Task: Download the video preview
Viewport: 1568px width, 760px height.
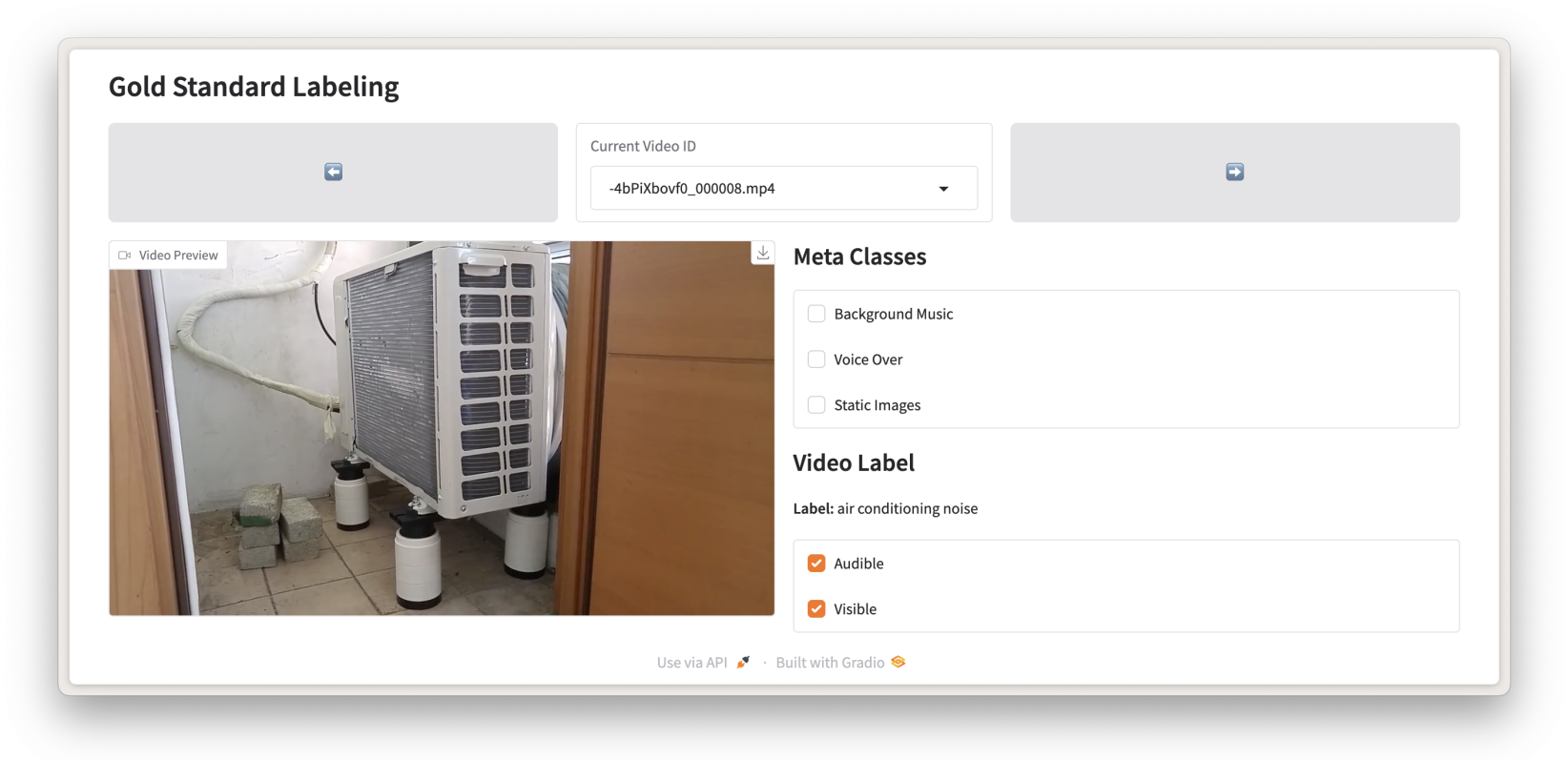Action: 763,253
